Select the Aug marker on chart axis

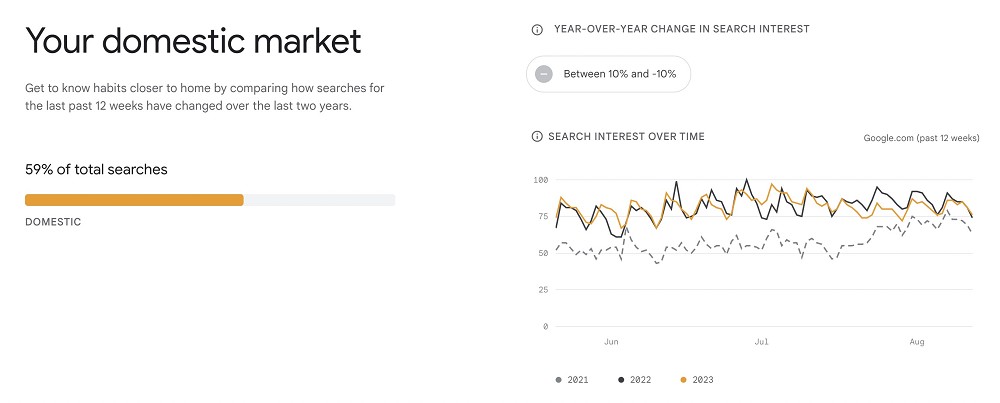(x=916, y=342)
